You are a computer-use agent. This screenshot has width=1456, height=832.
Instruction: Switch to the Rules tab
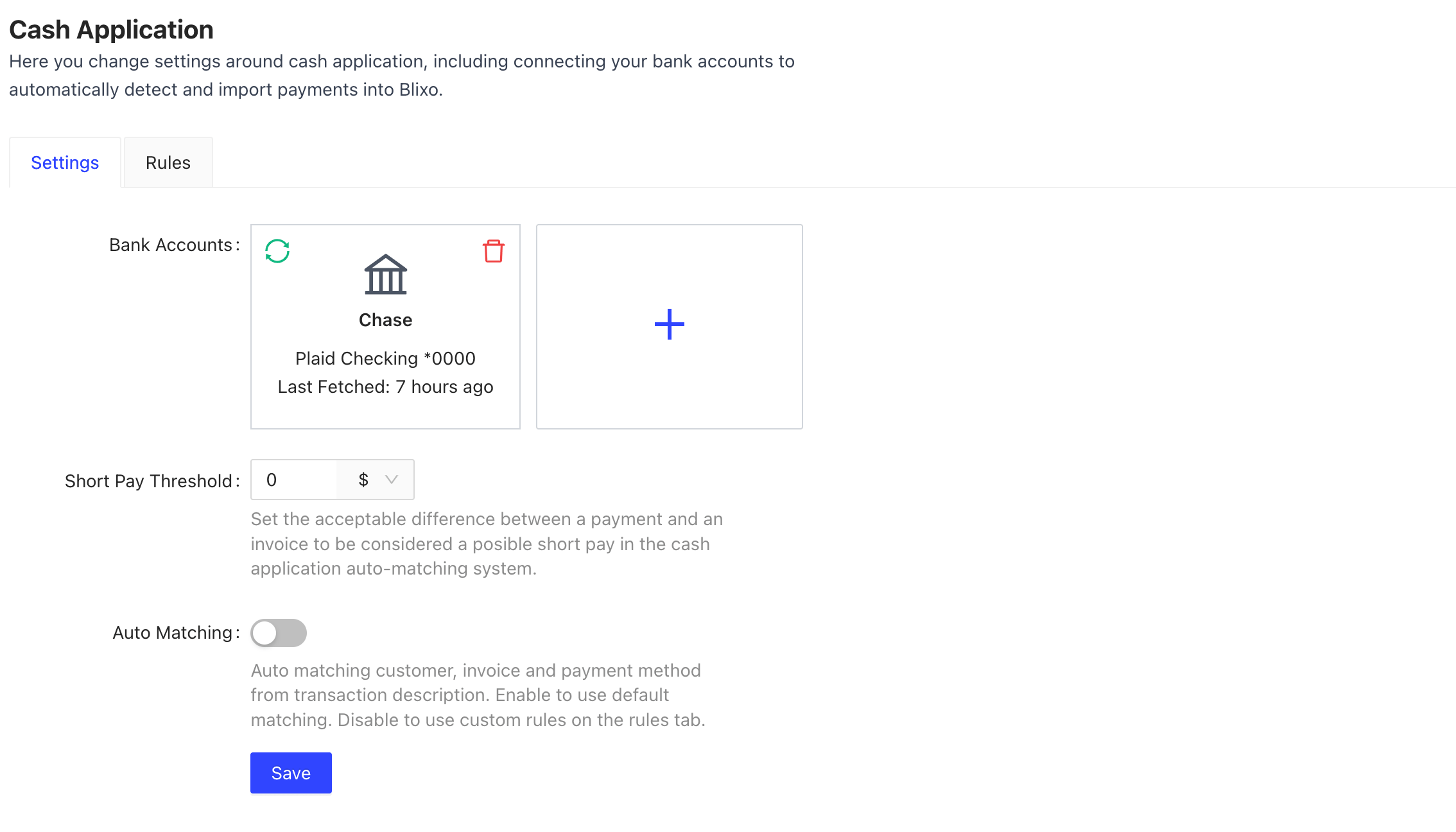click(168, 162)
